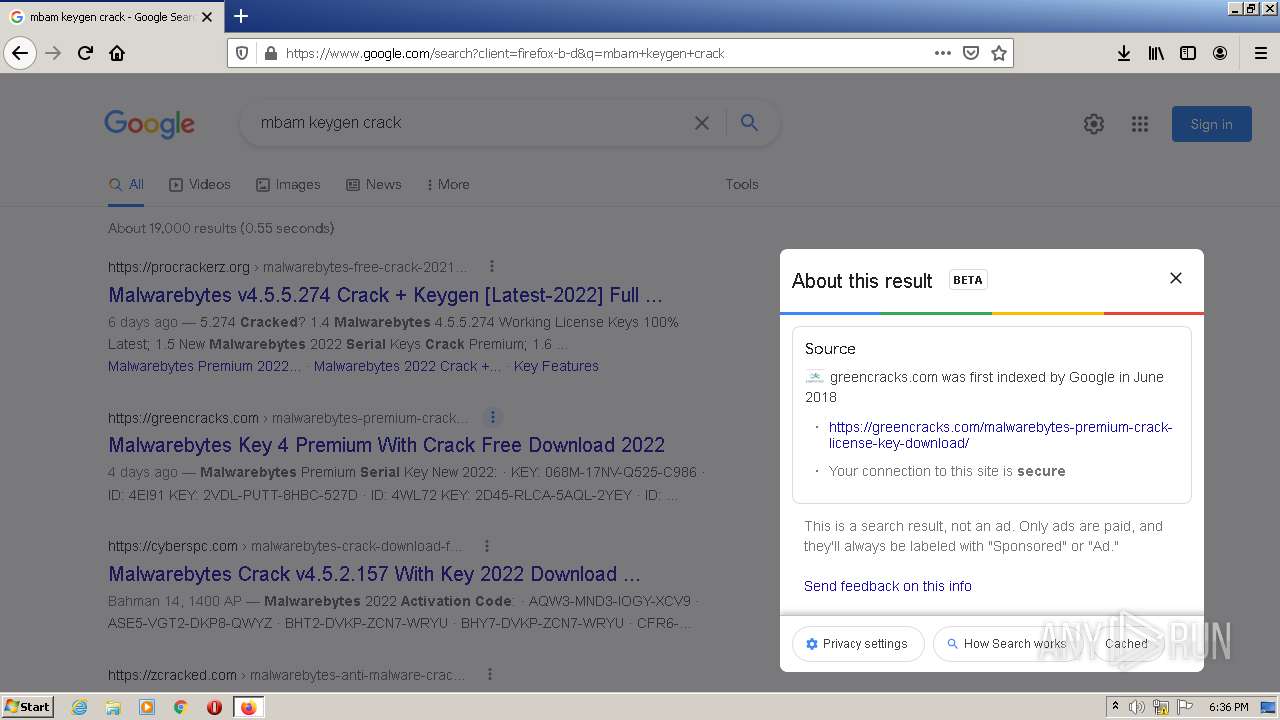Open options for procrackerz.org result

(x=491, y=267)
